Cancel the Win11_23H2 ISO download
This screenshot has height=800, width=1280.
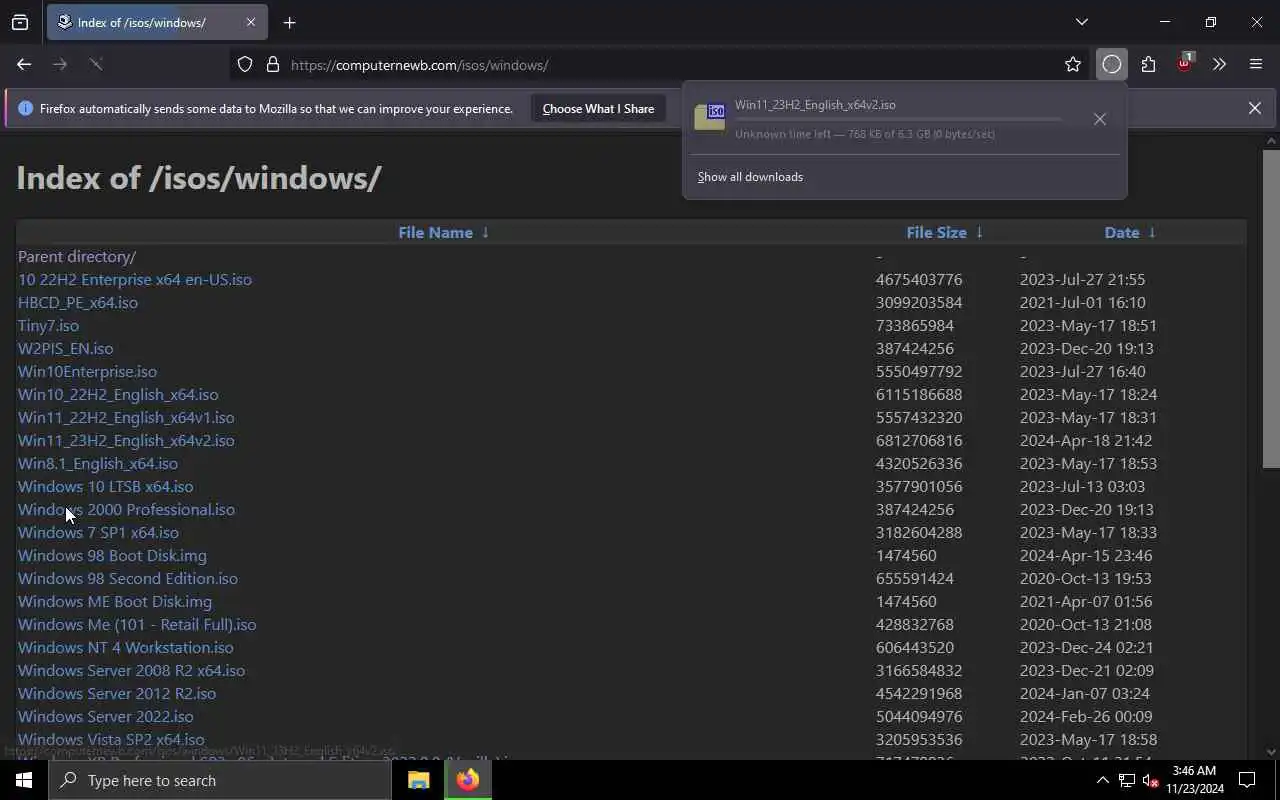[x=1100, y=119]
